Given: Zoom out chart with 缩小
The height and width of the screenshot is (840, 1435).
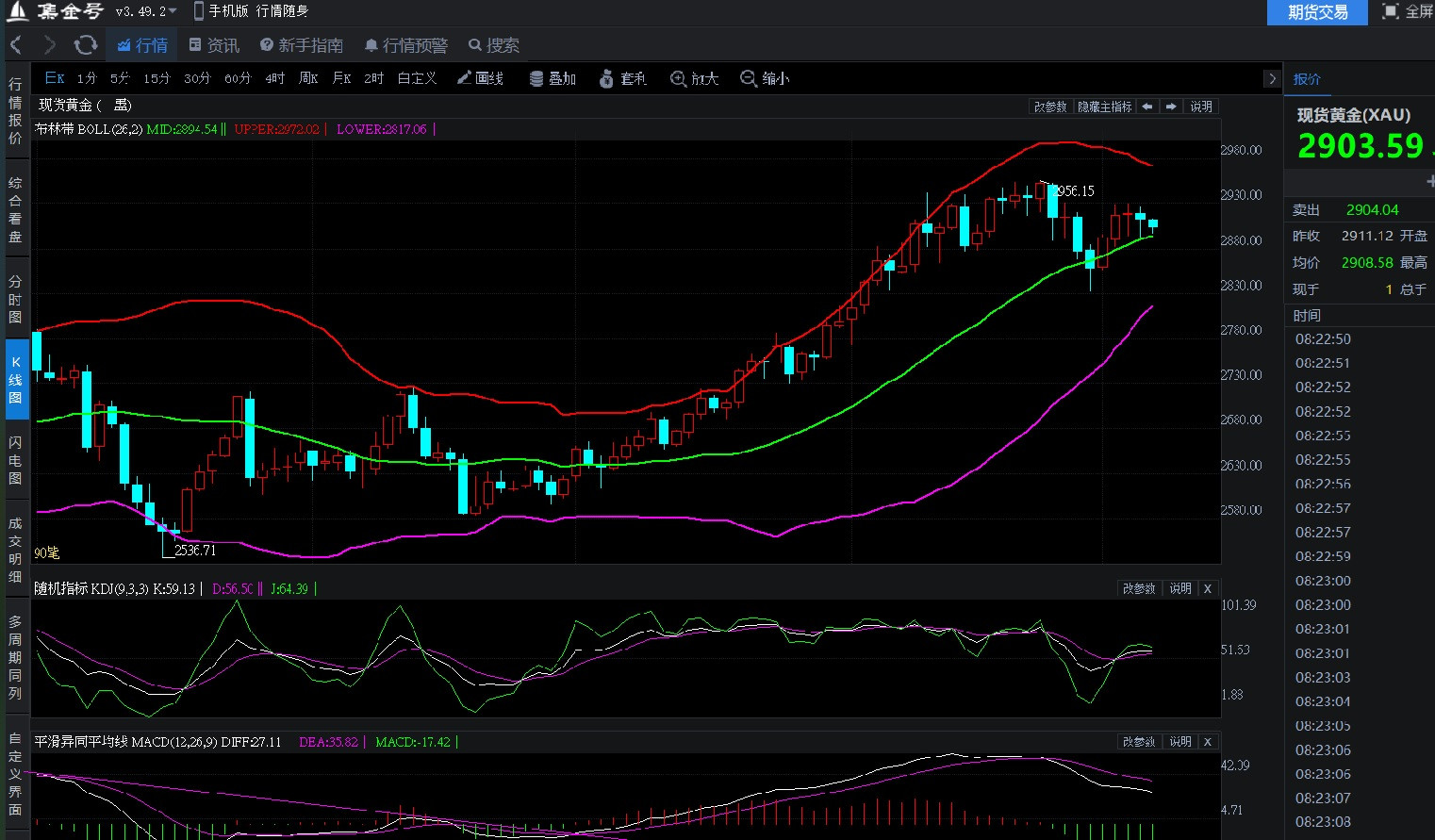Looking at the screenshot, I should (765, 78).
